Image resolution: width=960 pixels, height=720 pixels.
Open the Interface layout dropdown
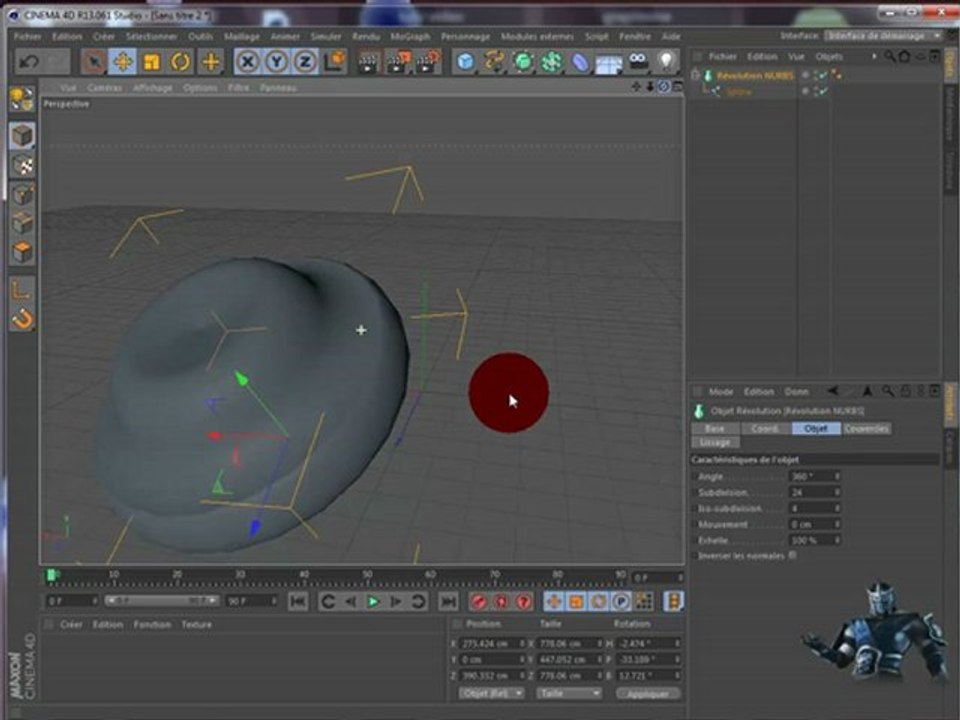pos(882,36)
